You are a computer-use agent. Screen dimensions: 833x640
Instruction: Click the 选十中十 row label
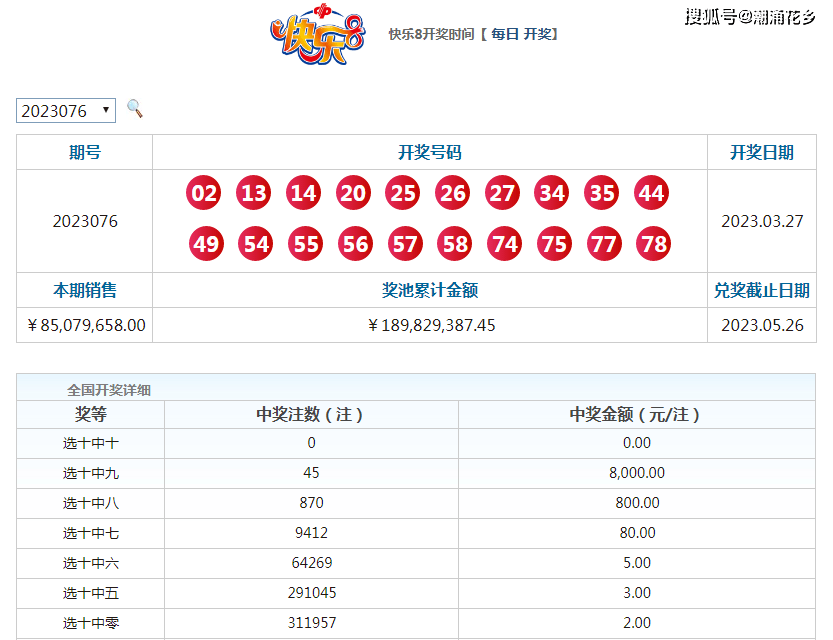(91, 443)
